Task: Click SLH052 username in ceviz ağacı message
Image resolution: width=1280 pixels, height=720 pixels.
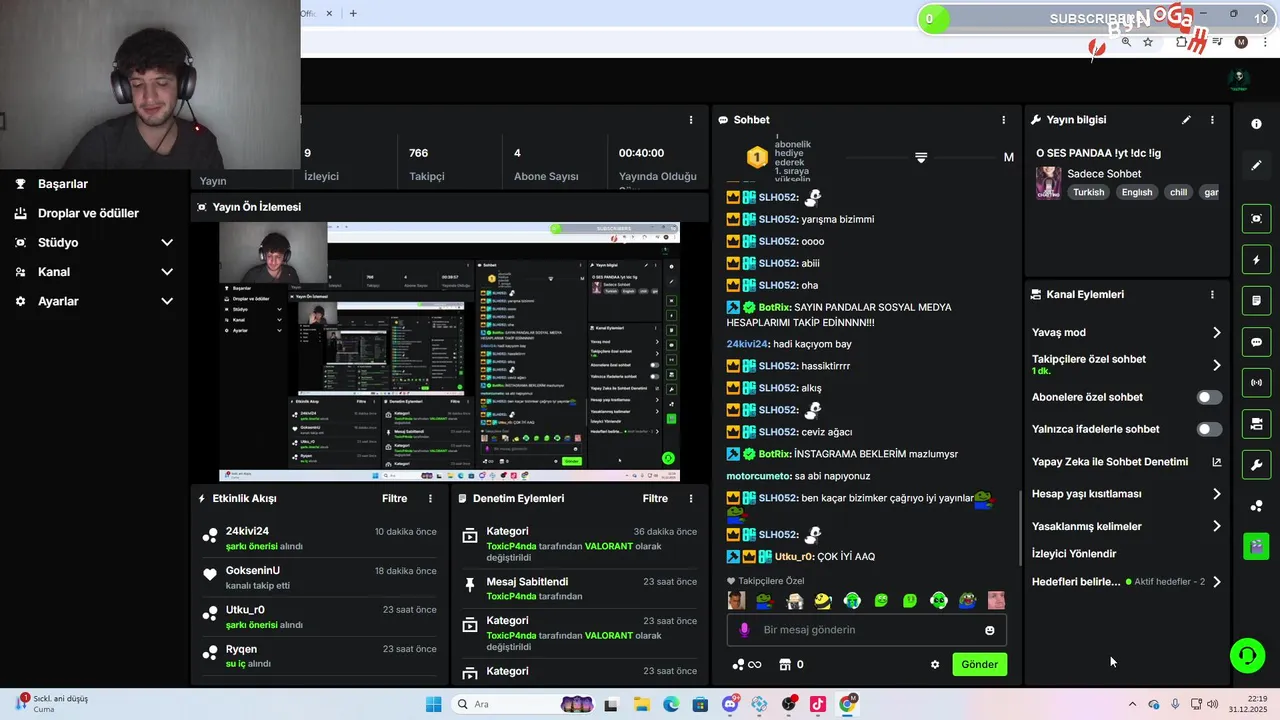Action: (778, 432)
